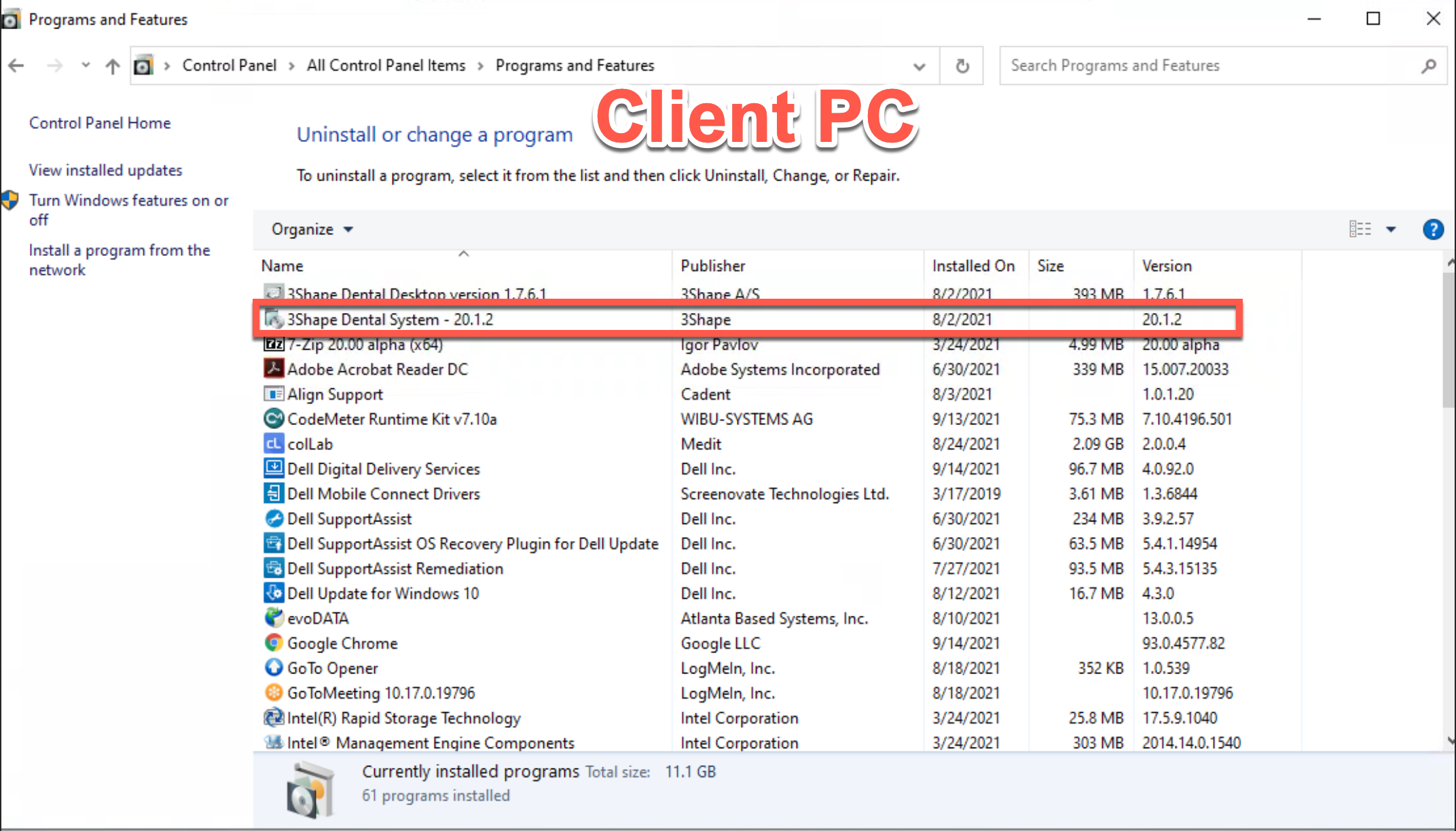Select the Dell Mobile Connect Drivers icon
The height and width of the screenshot is (831, 1456).
click(x=274, y=494)
